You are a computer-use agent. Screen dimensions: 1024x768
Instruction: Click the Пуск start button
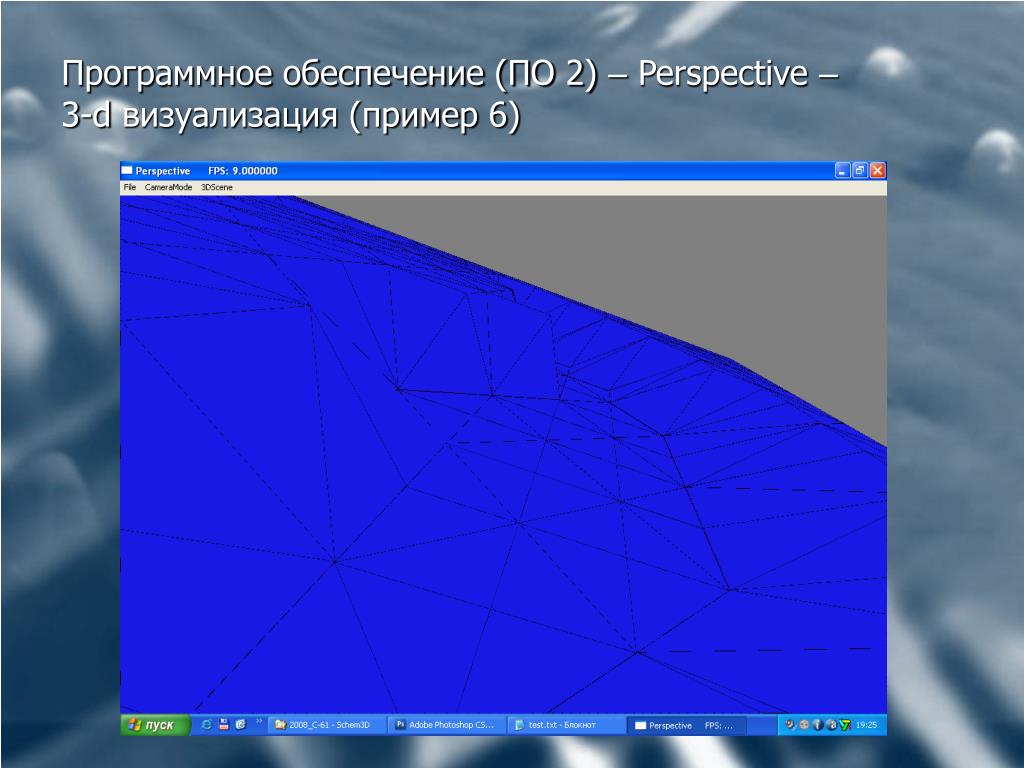point(154,725)
